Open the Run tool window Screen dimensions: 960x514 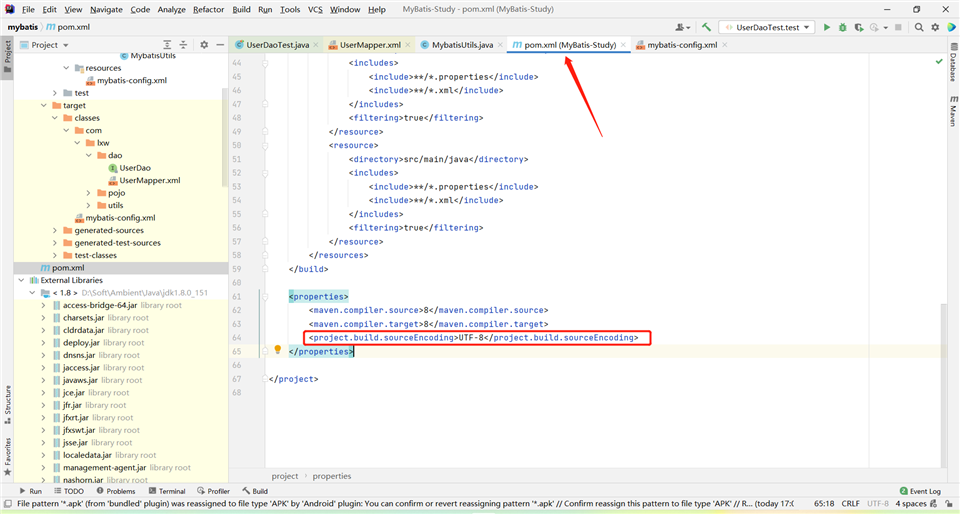coord(30,491)
